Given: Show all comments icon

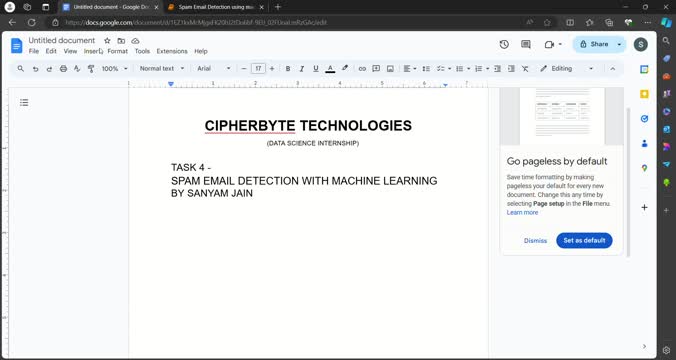Looking at the screenshot, I should pyautogui.click(x=526, y=44).
